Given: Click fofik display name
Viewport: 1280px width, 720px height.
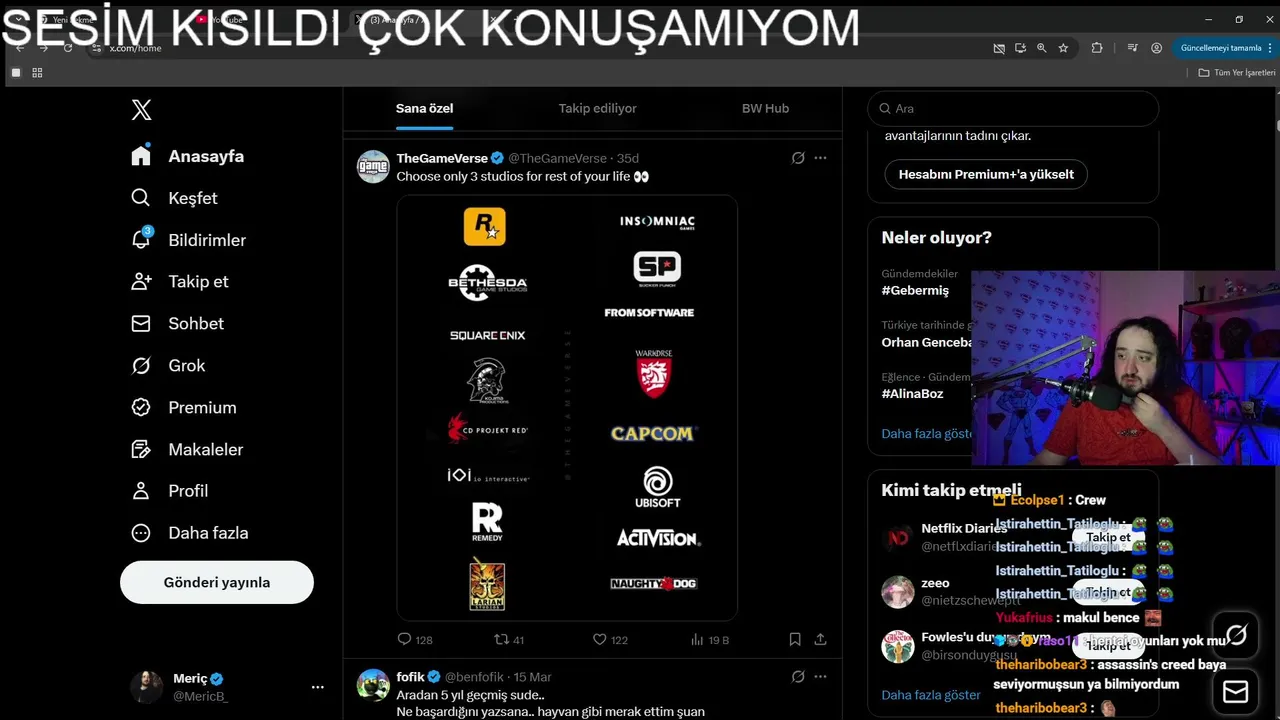Looking at the screenshot, I should 410,677.
